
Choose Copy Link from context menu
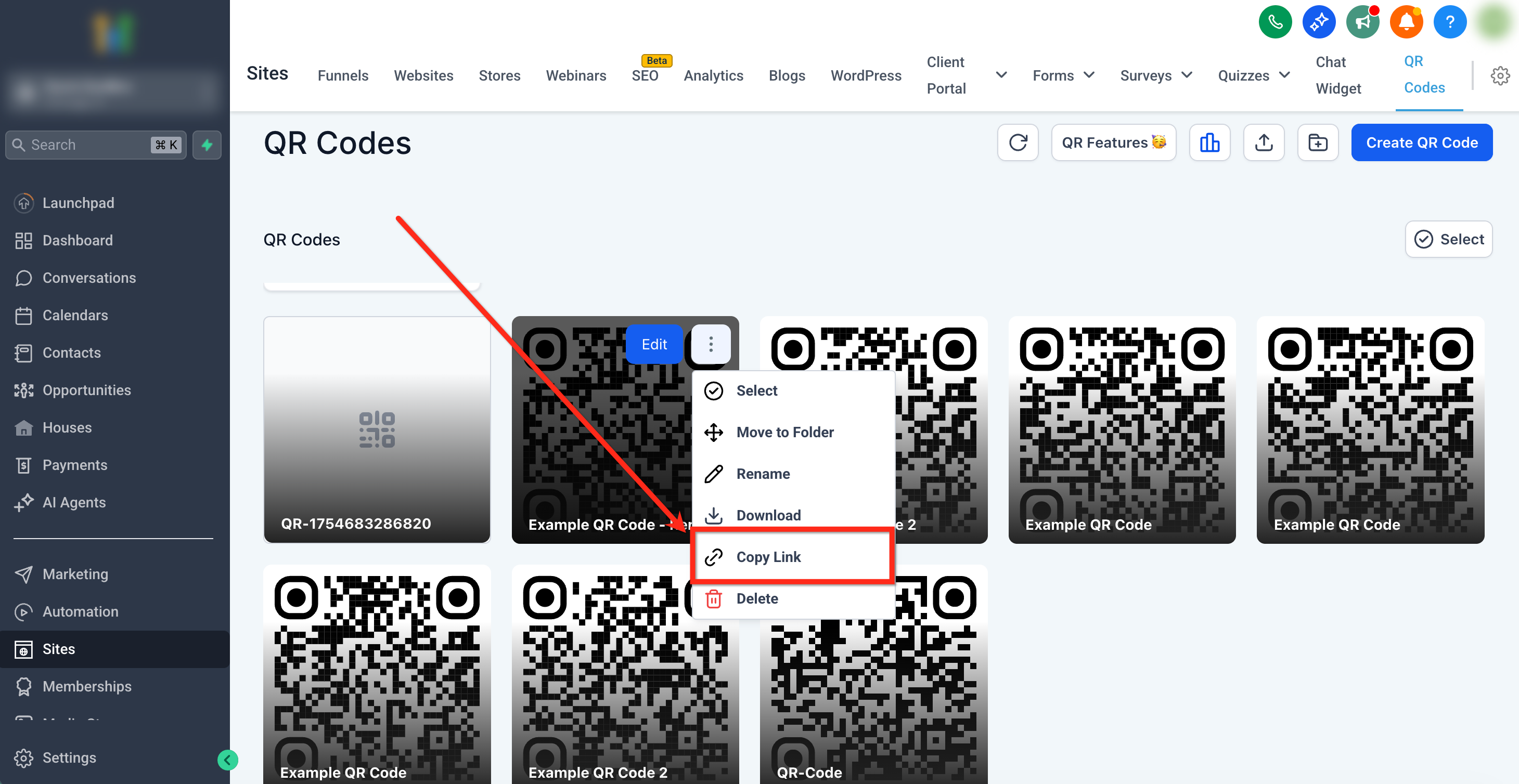[768, 557]
